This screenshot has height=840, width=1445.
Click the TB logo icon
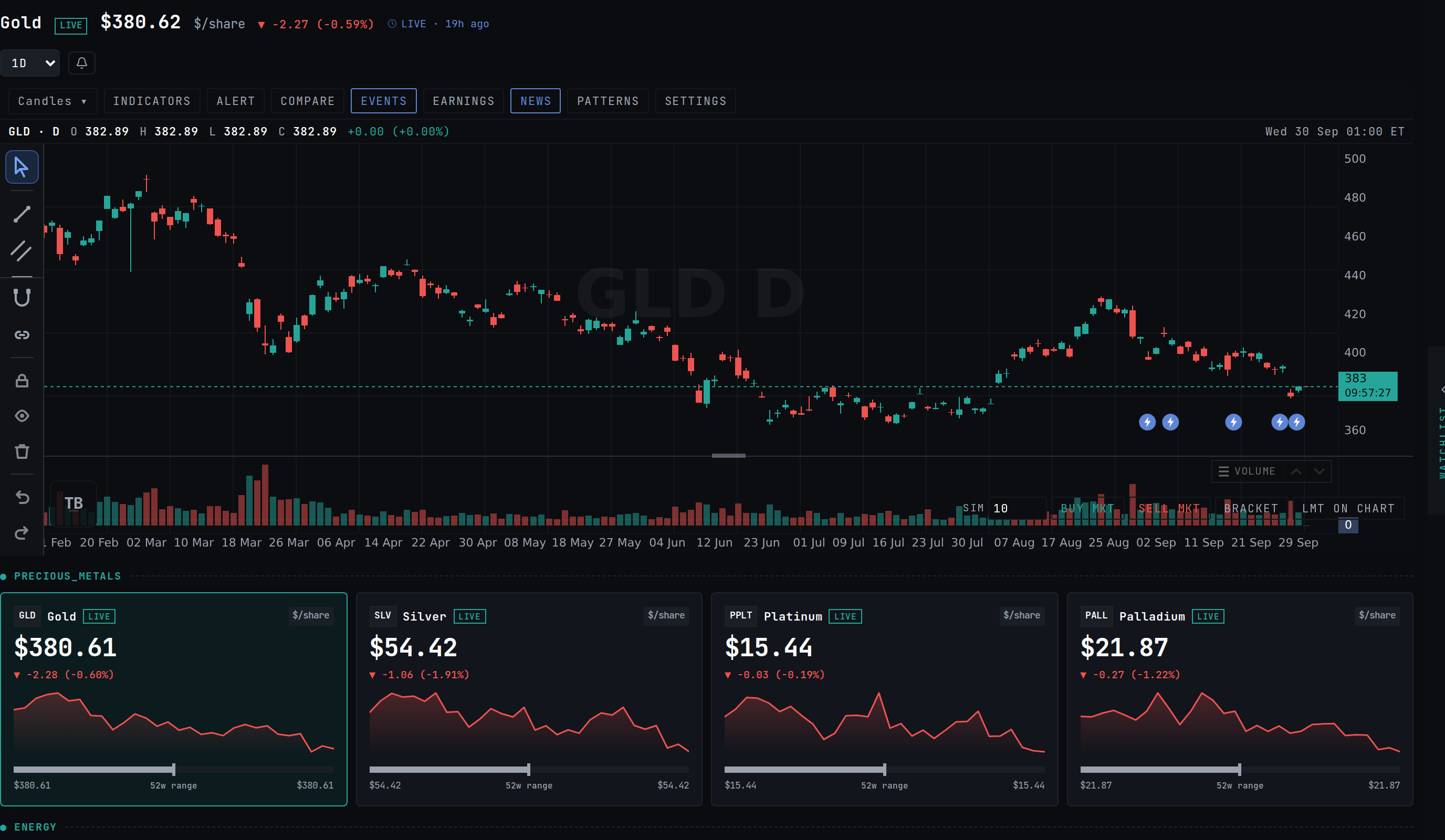tap(74, 503)
